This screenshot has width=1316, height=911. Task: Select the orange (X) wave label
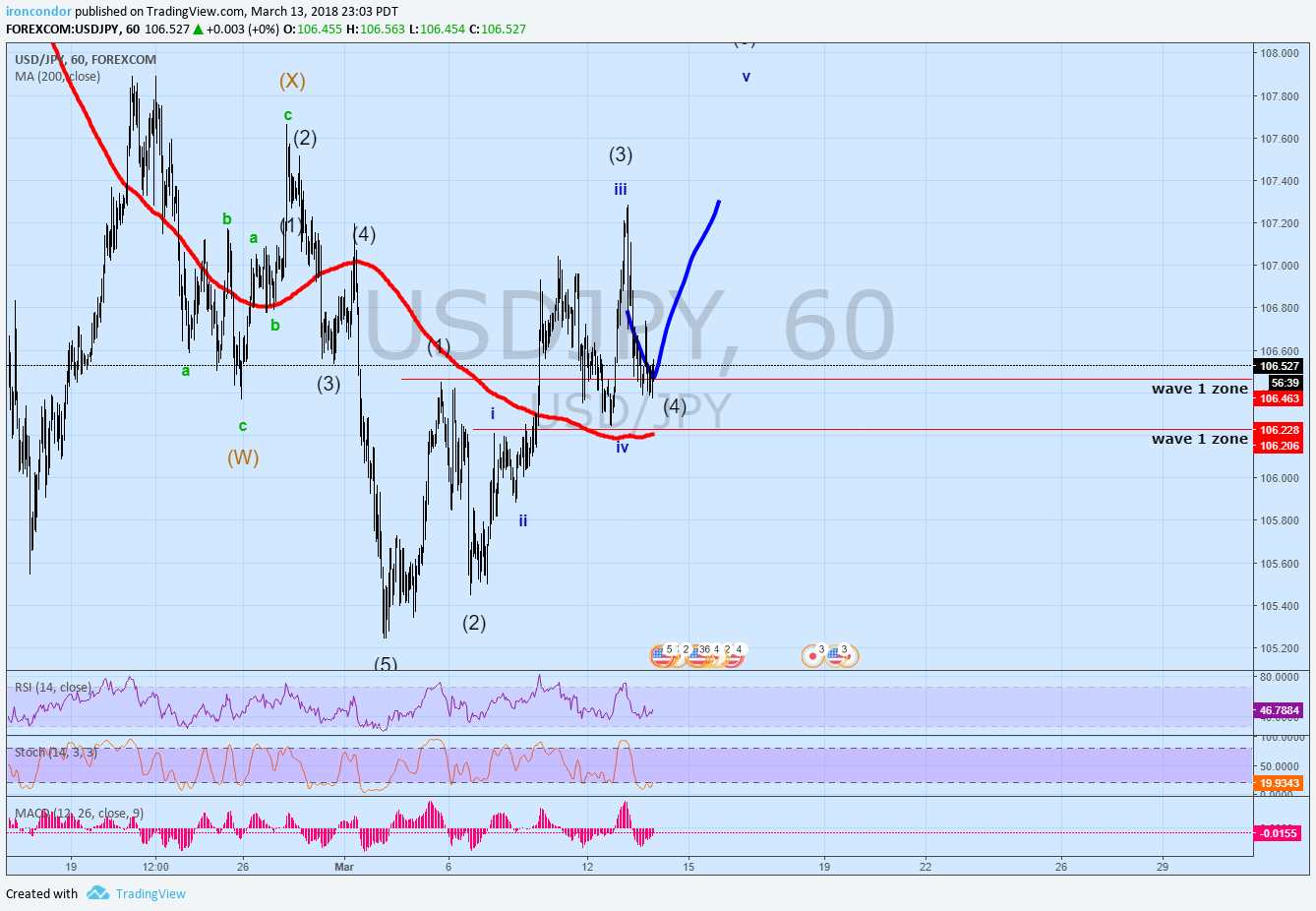point(292,81)
